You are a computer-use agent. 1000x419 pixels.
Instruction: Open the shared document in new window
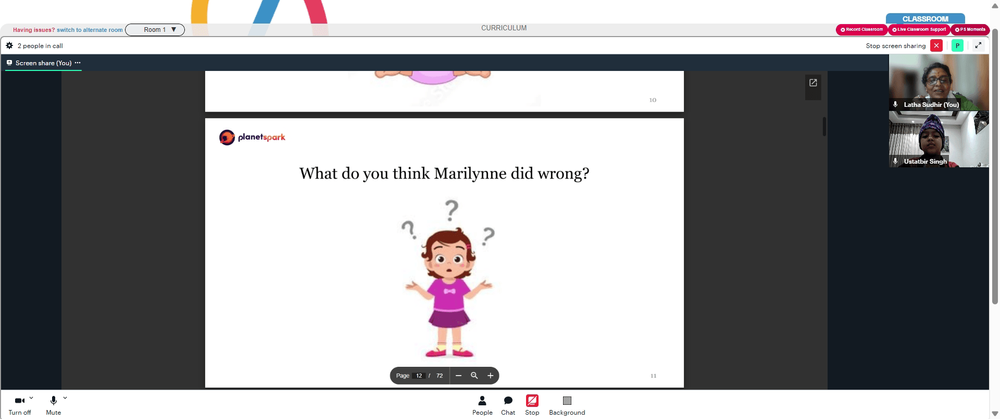(x=813, y=83)
